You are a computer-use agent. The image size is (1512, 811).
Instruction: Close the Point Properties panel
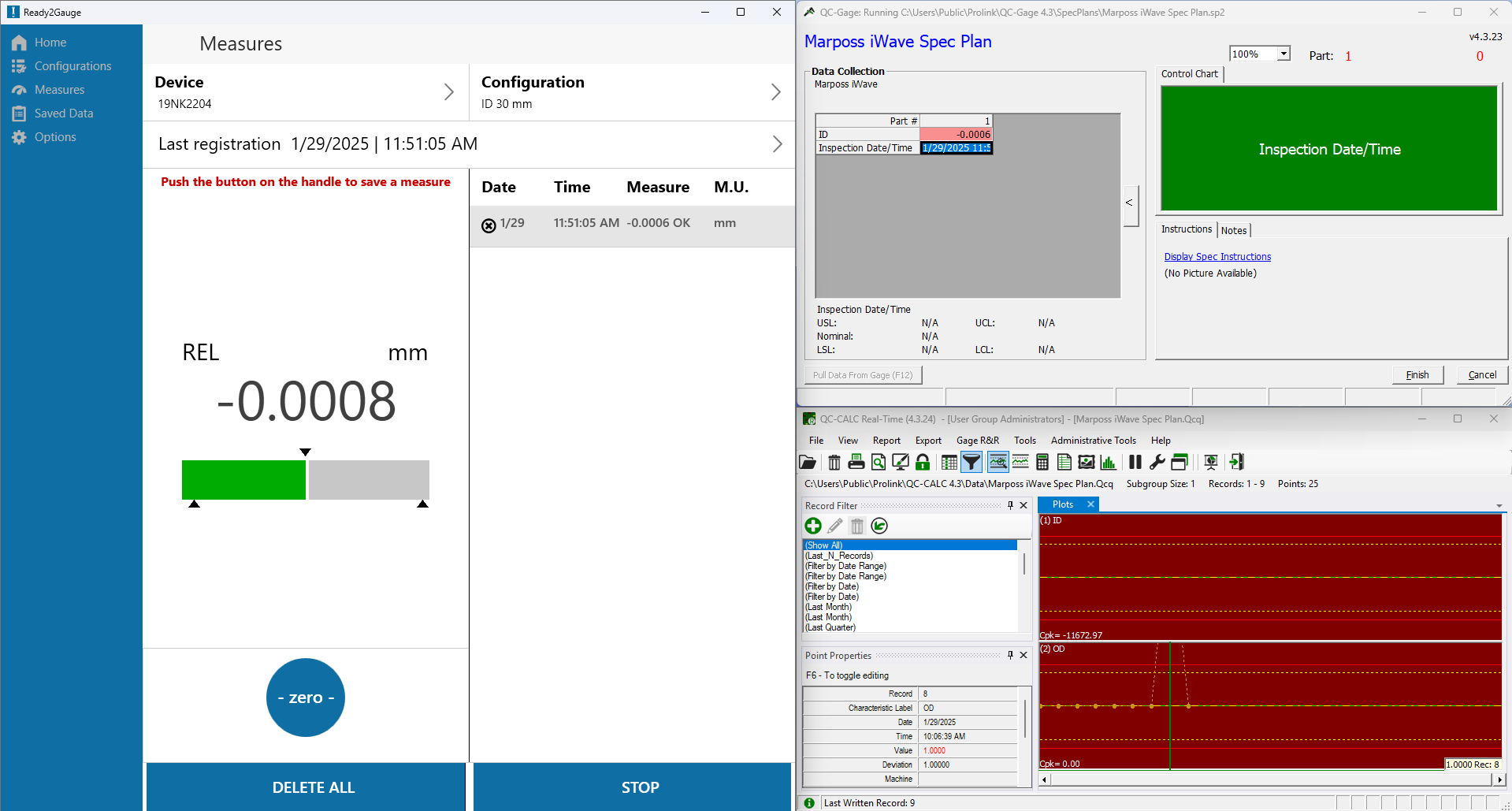tap(1023, 655)
